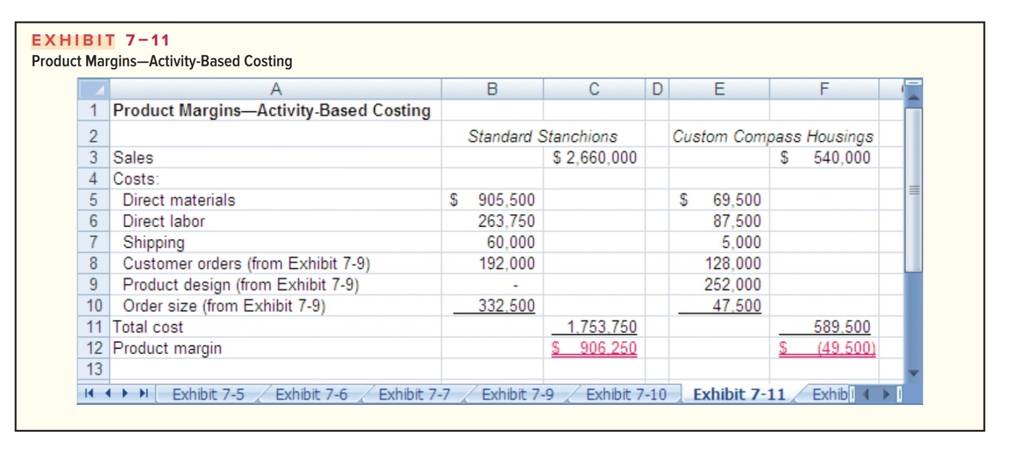This screenshot has height=465, width=1024.
Task: Select 'Order size (from Exhibit 7-9)' cell
Action: (x=275, y=305)
